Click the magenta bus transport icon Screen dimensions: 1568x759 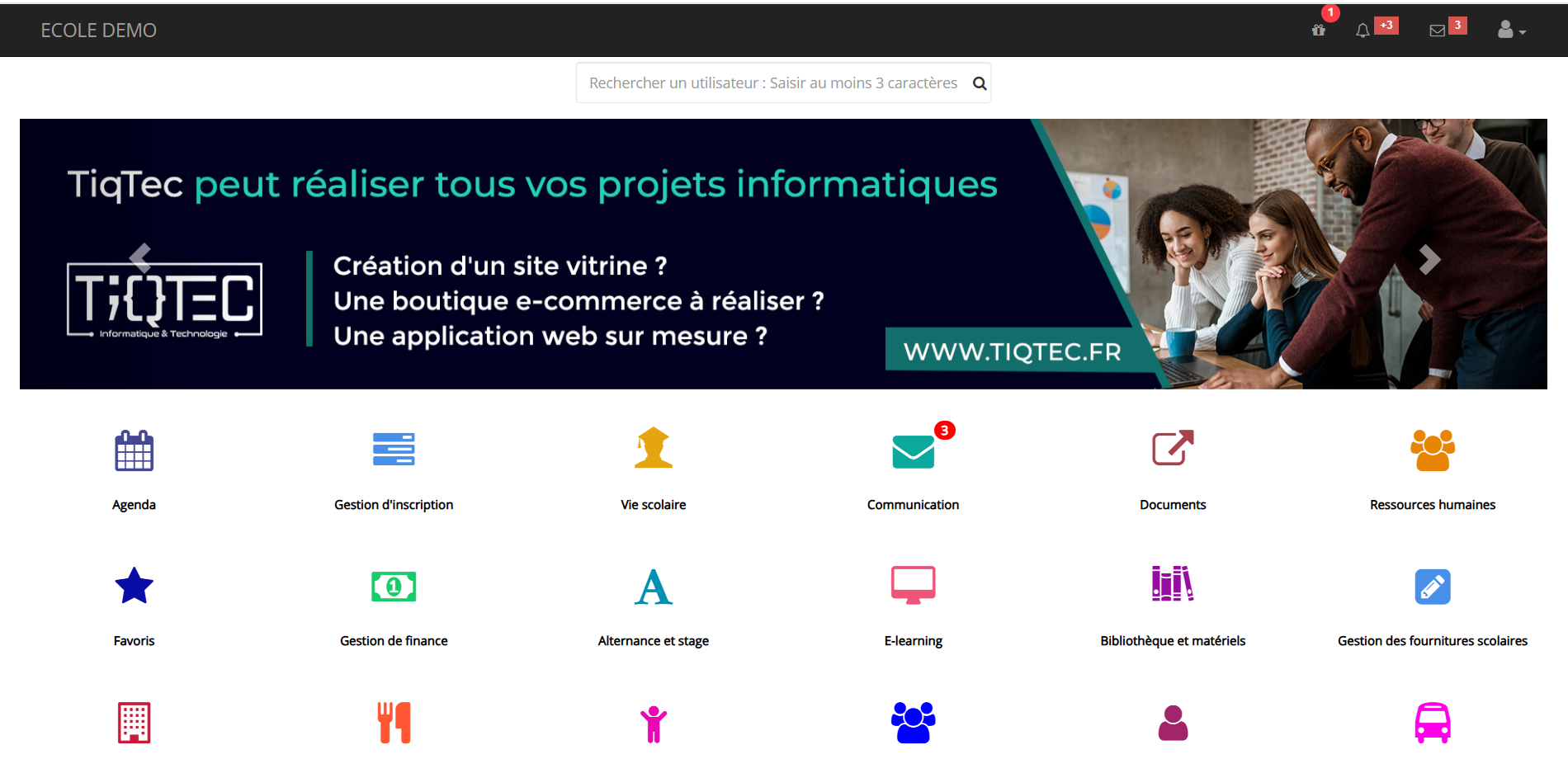click(x=1433, y=723)
